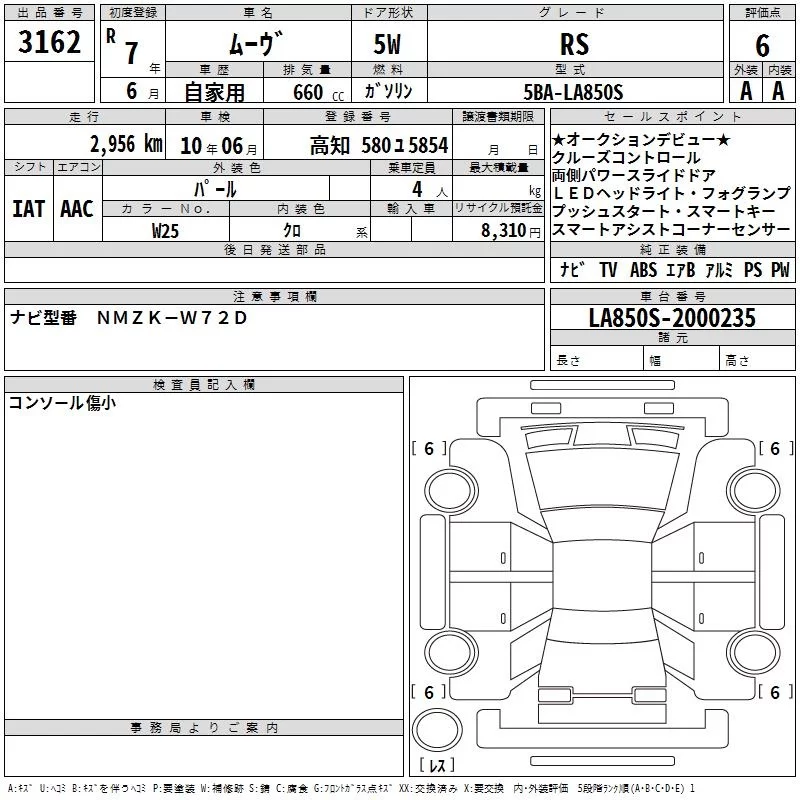Click the overall evaluation score 6
This screenshot has width=800, height=800.
pyautogui.click(x=762, y=44)
